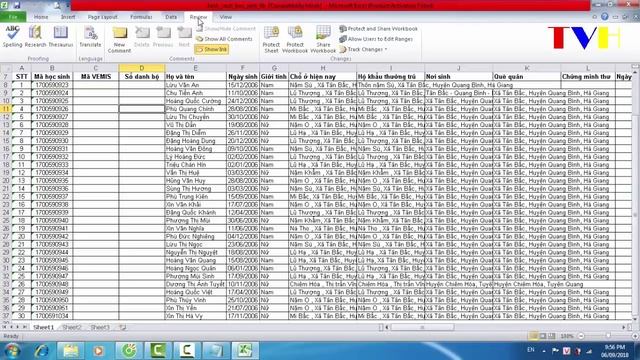
Task: Click cell 'Xin Thị Hà Vy'
Action: tap(196, 316)
